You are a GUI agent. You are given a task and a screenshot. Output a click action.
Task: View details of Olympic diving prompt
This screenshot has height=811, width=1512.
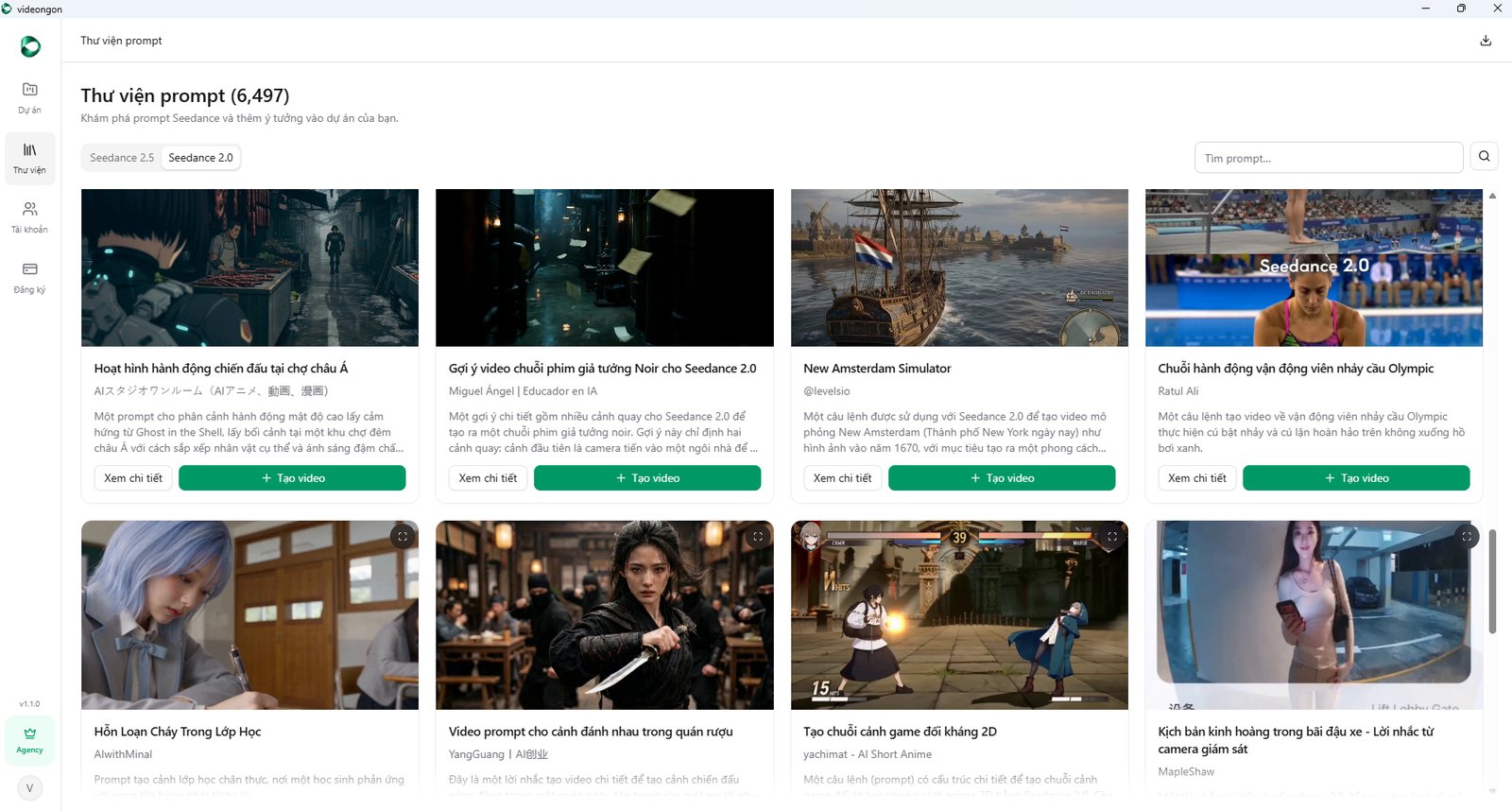(1197, 478)
